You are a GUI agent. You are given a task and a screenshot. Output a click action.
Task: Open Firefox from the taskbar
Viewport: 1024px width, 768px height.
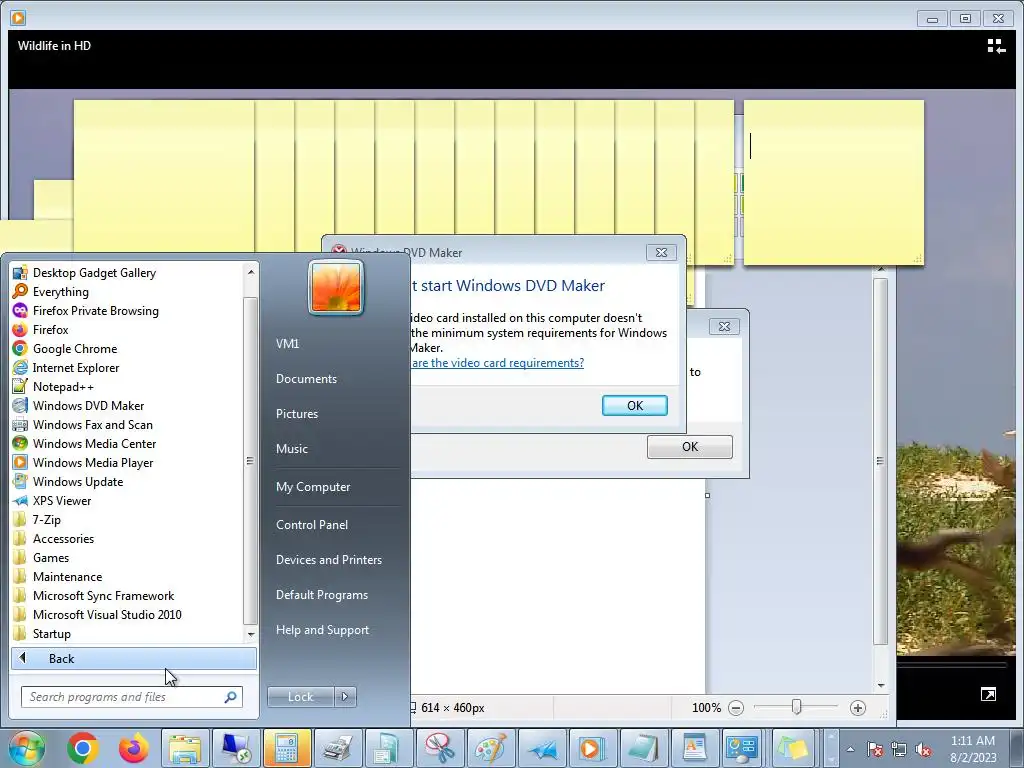click(x=133, y=748)
